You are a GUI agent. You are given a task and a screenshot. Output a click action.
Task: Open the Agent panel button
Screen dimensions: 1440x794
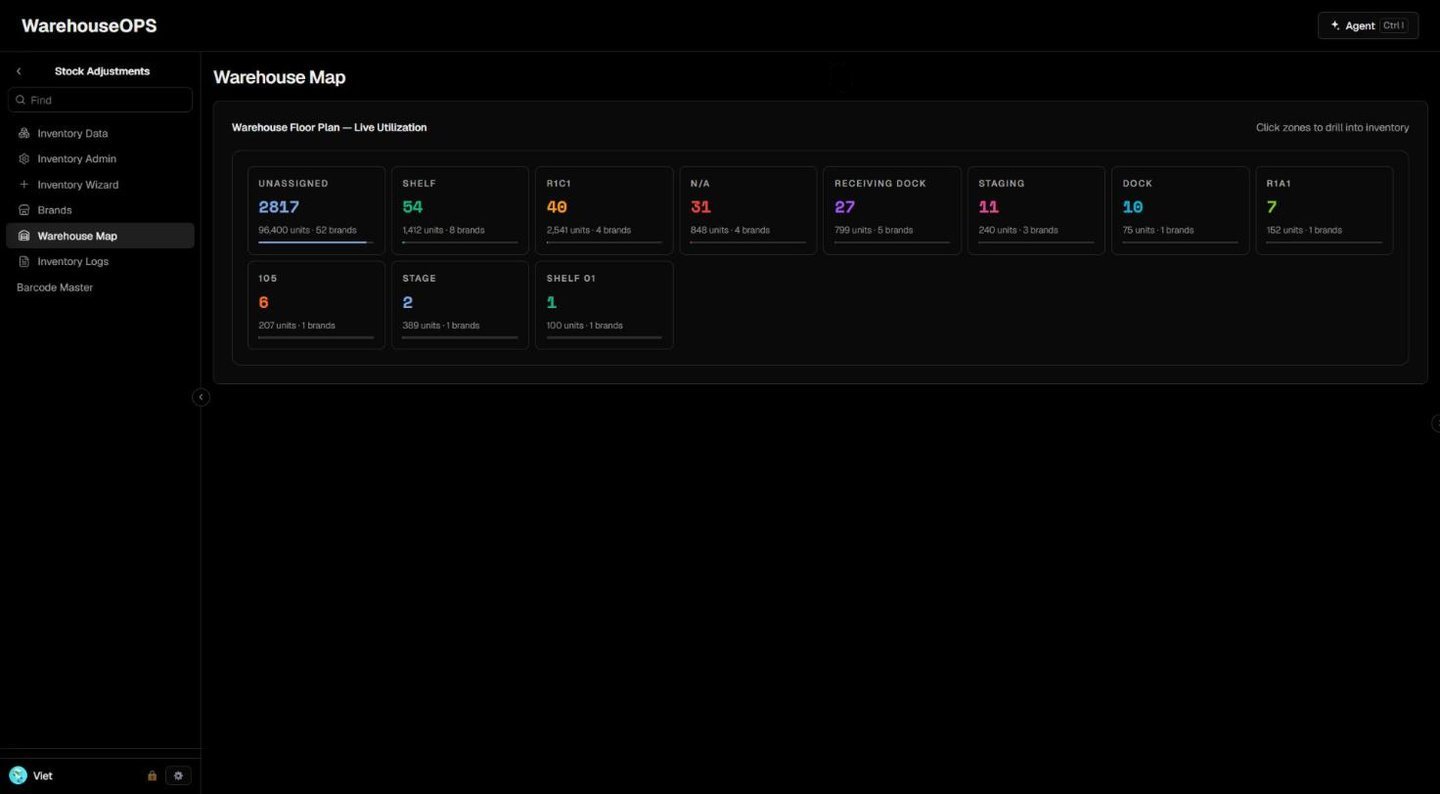point(1368,26)
